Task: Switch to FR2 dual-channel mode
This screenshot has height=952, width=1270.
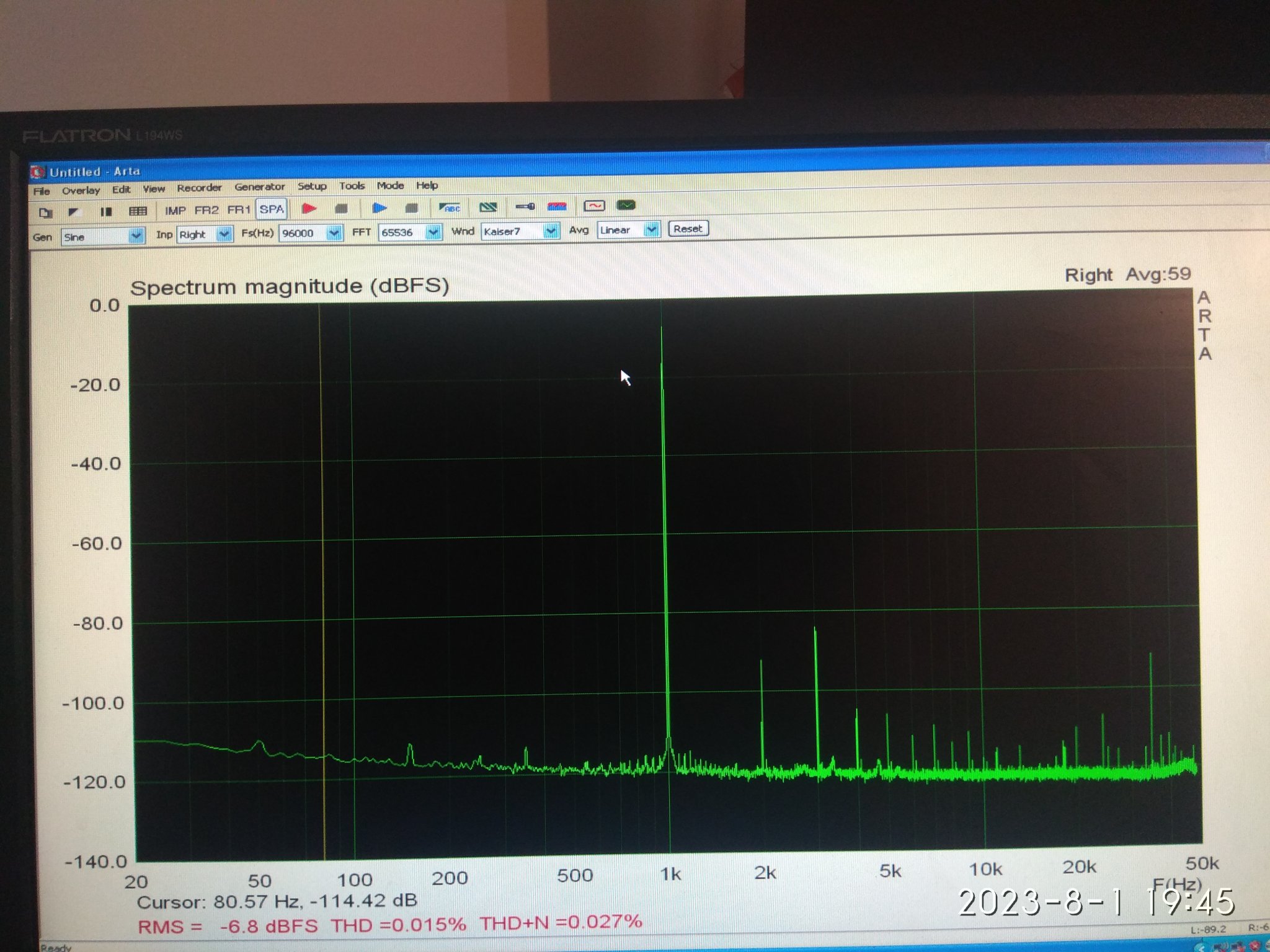Action: pos(206,210)
